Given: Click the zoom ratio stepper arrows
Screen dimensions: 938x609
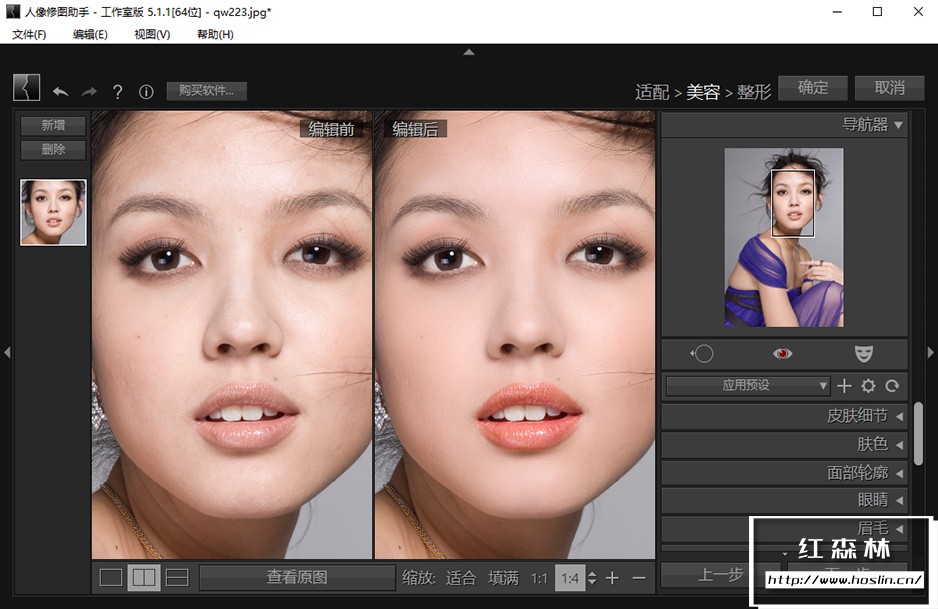Looking at the screenshot, I should (x=592, y=578).
